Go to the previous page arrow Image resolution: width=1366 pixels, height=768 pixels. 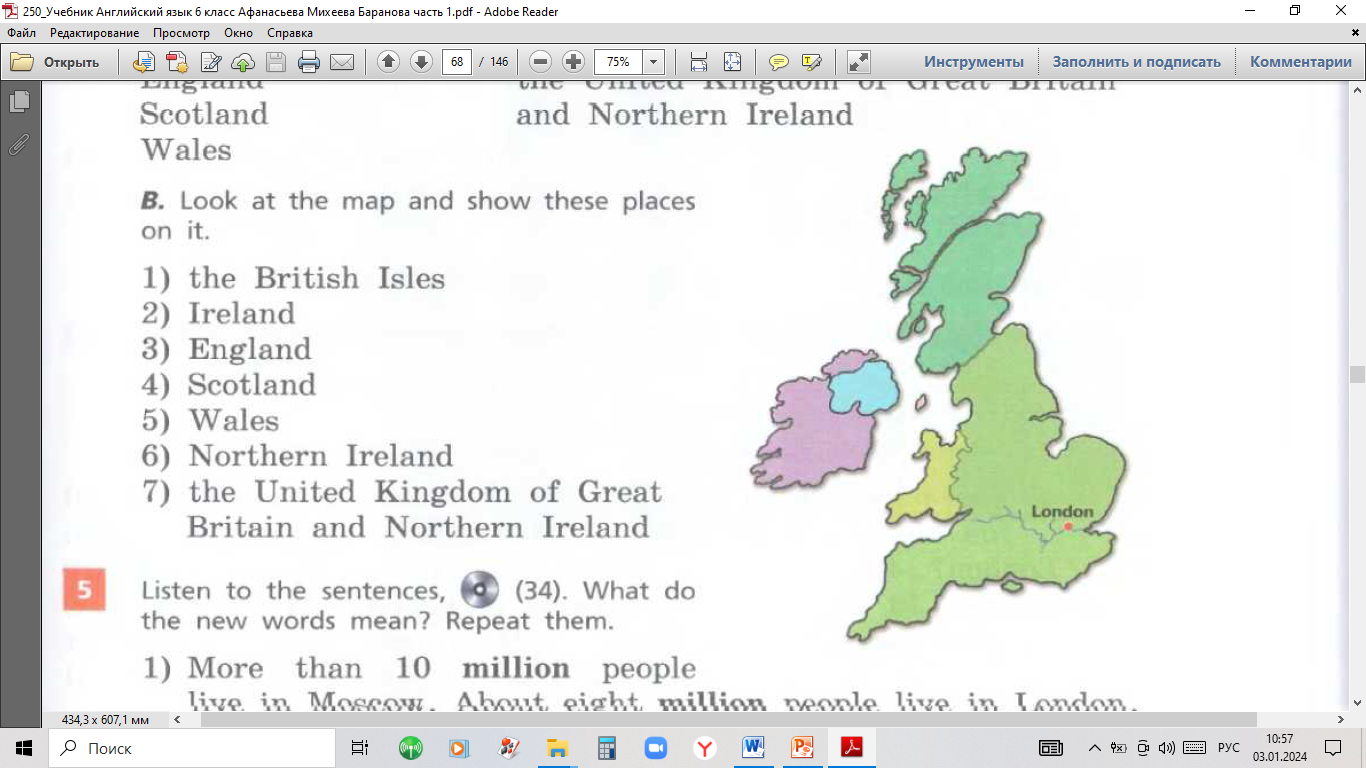click(388, 62)
